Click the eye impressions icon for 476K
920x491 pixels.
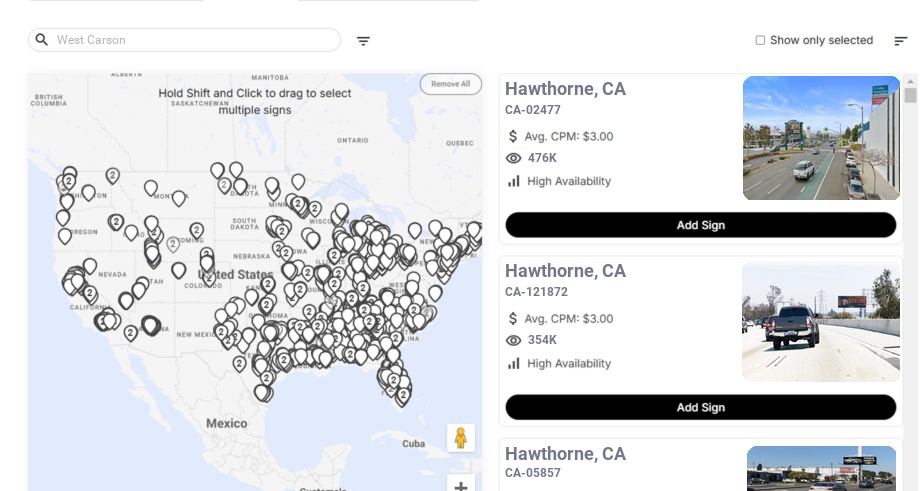[514, 158]
